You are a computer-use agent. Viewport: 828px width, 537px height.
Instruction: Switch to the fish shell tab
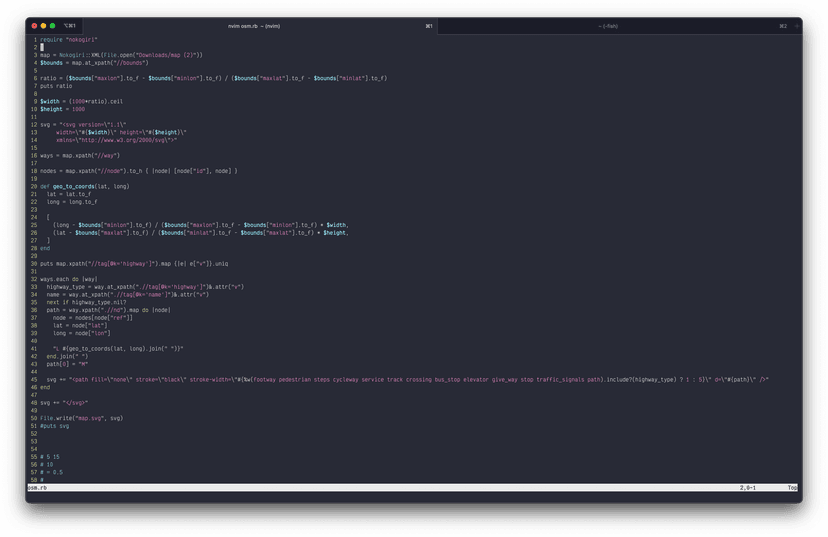[x=607, y=26]
